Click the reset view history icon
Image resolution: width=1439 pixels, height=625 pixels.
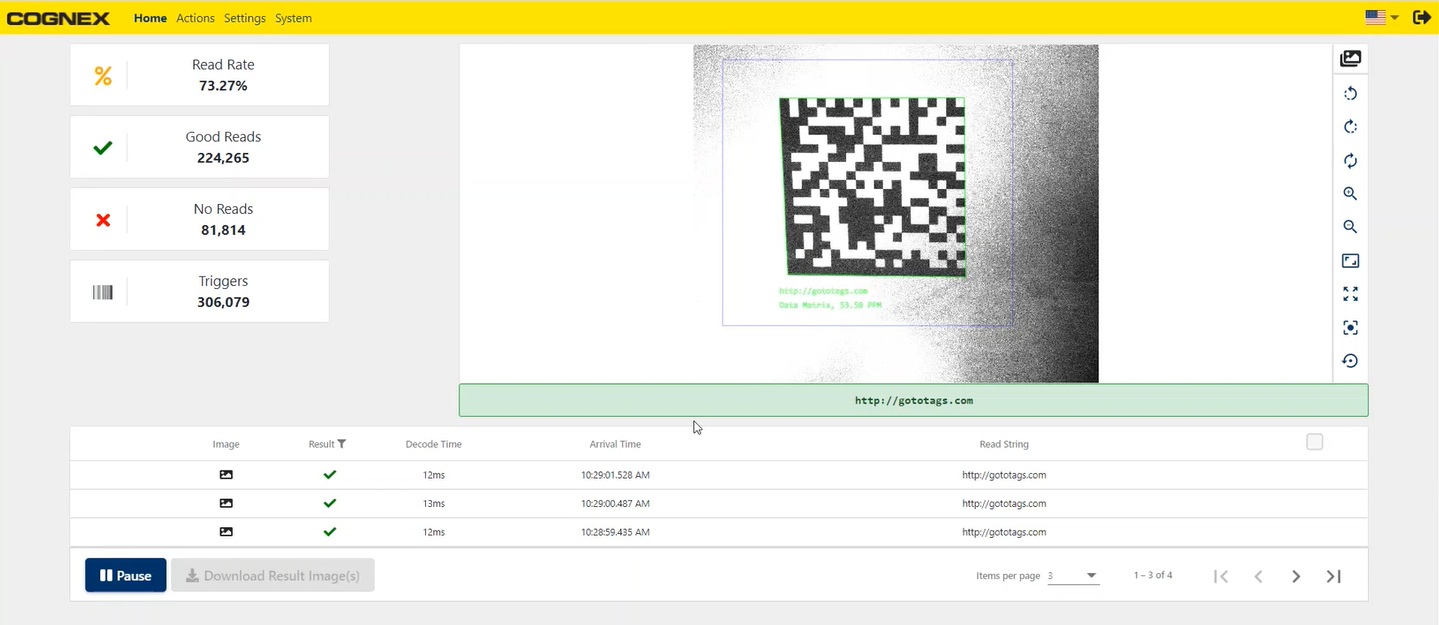click(1350, 361)
